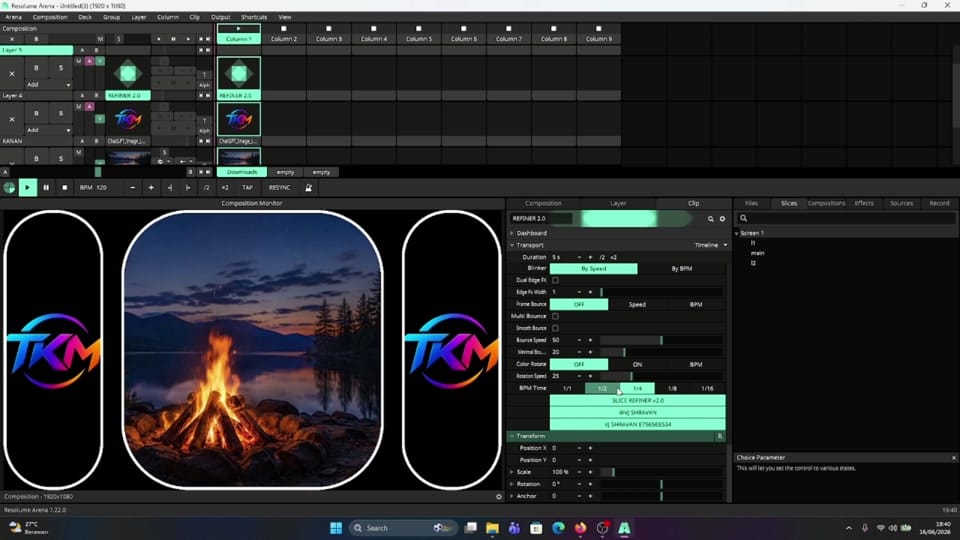Select the 'main' slice in Screen 1
Screen dimensions: 960x540
[x=757, y=253]
